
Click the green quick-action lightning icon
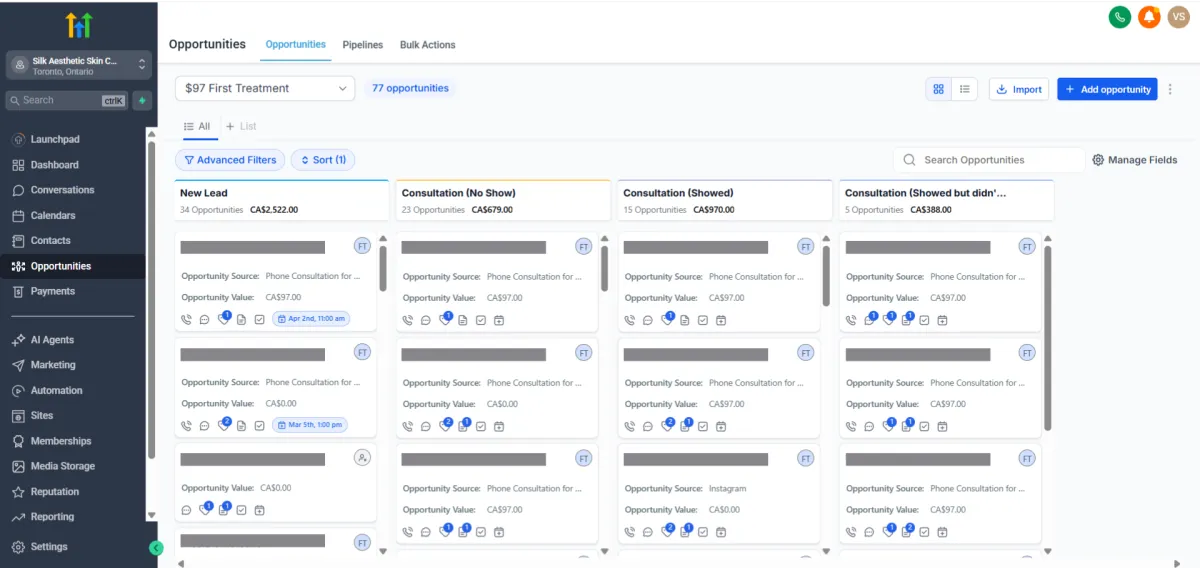tap(142, 100)
